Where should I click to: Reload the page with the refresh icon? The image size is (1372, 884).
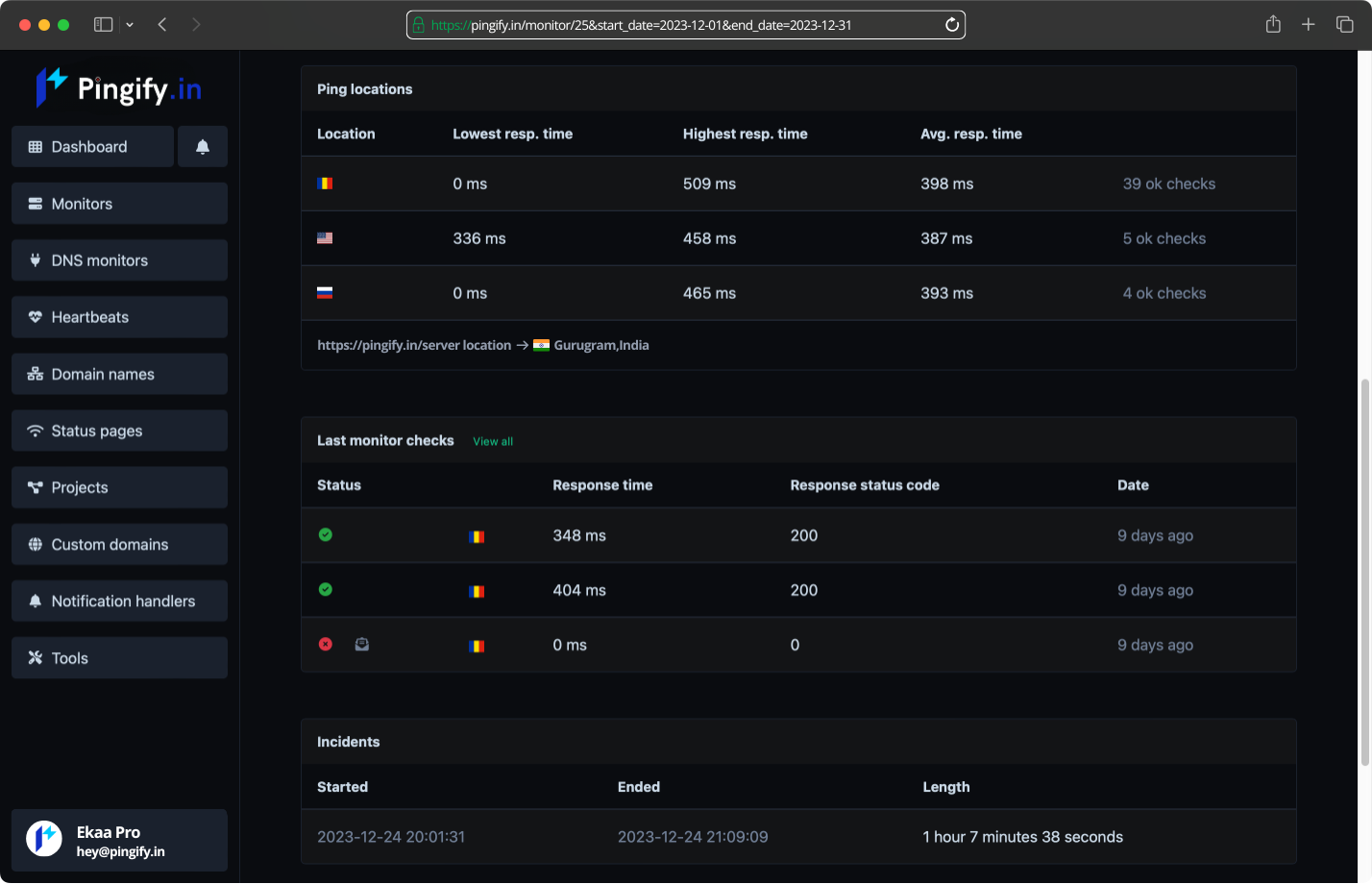point(952,25)
